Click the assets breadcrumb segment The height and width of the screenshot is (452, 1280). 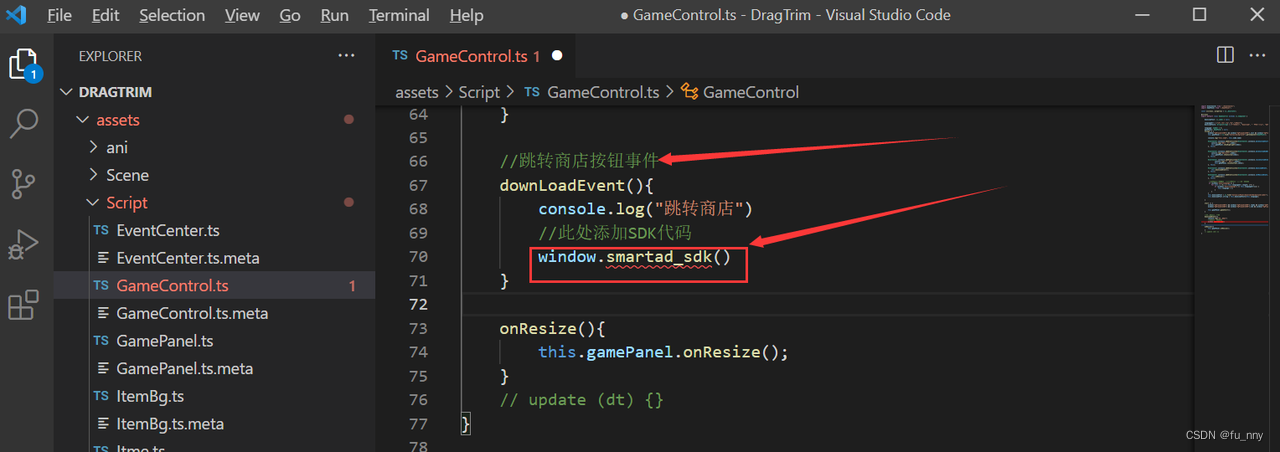pos(417,92)
